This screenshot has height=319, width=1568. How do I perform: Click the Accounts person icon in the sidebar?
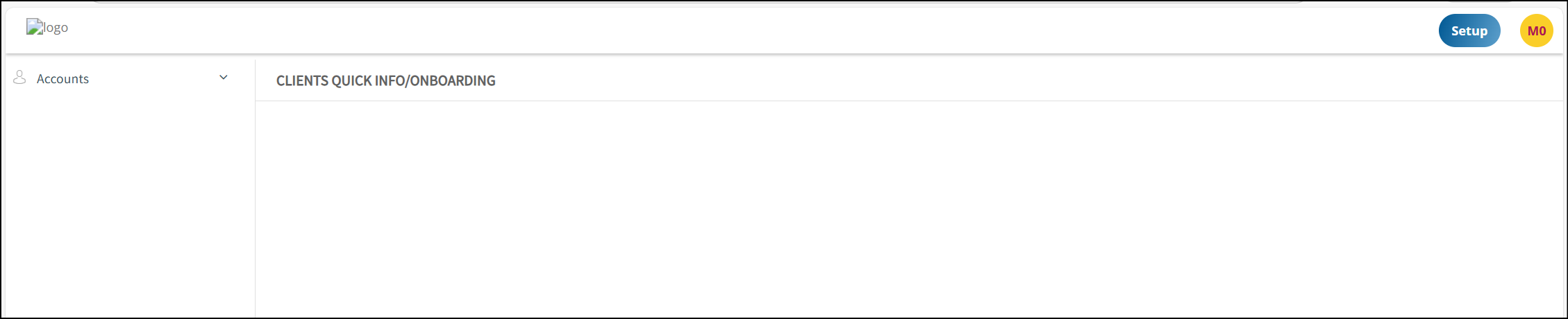pos(19,77)
